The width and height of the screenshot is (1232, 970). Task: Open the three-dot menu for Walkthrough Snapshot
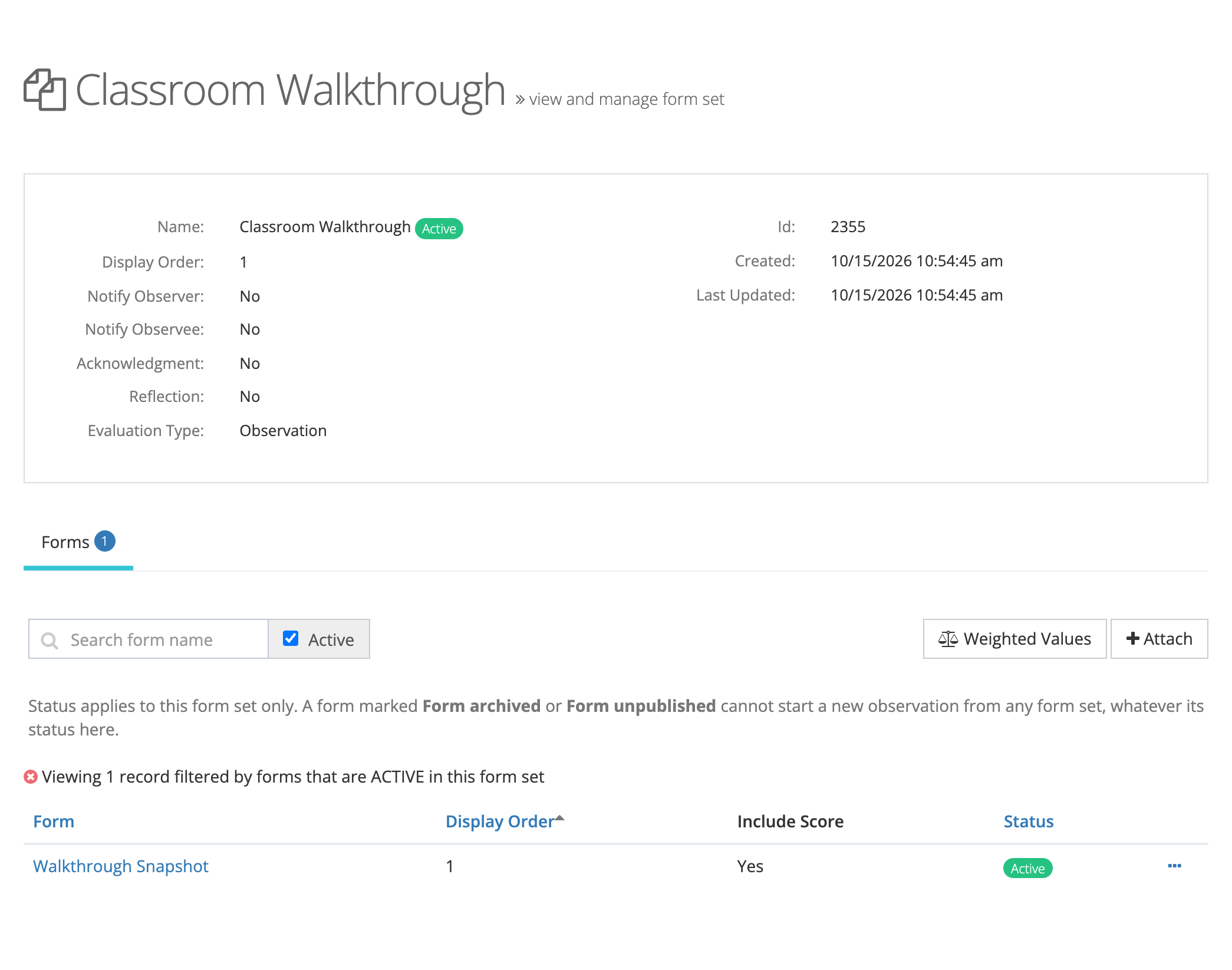pos(1174,866)
